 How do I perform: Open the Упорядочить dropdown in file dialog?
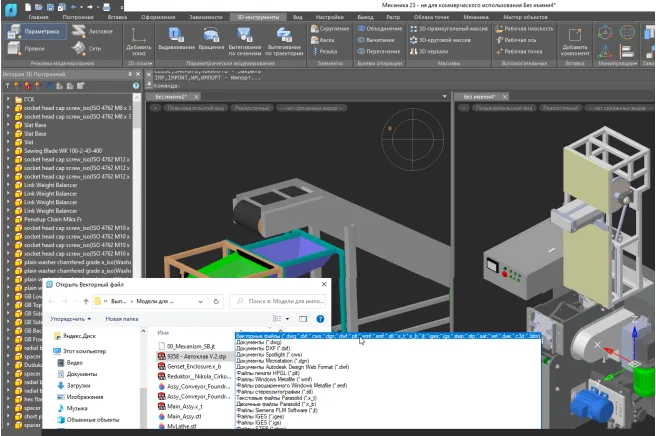click(x=71, y=318)
